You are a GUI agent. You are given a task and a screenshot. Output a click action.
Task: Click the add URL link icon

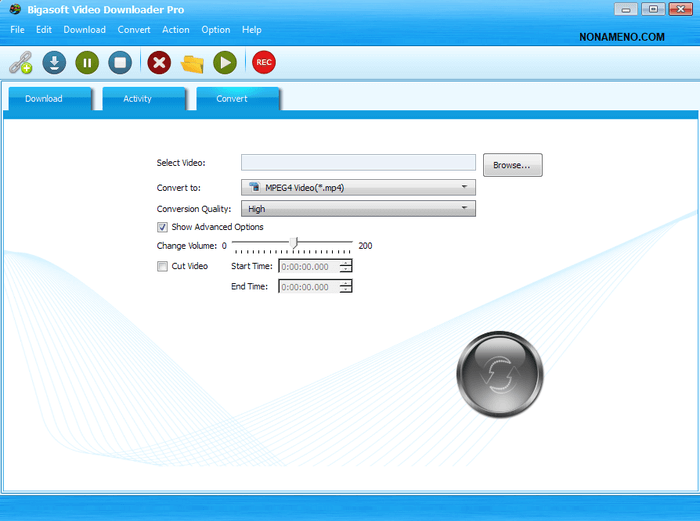point(21,63)
